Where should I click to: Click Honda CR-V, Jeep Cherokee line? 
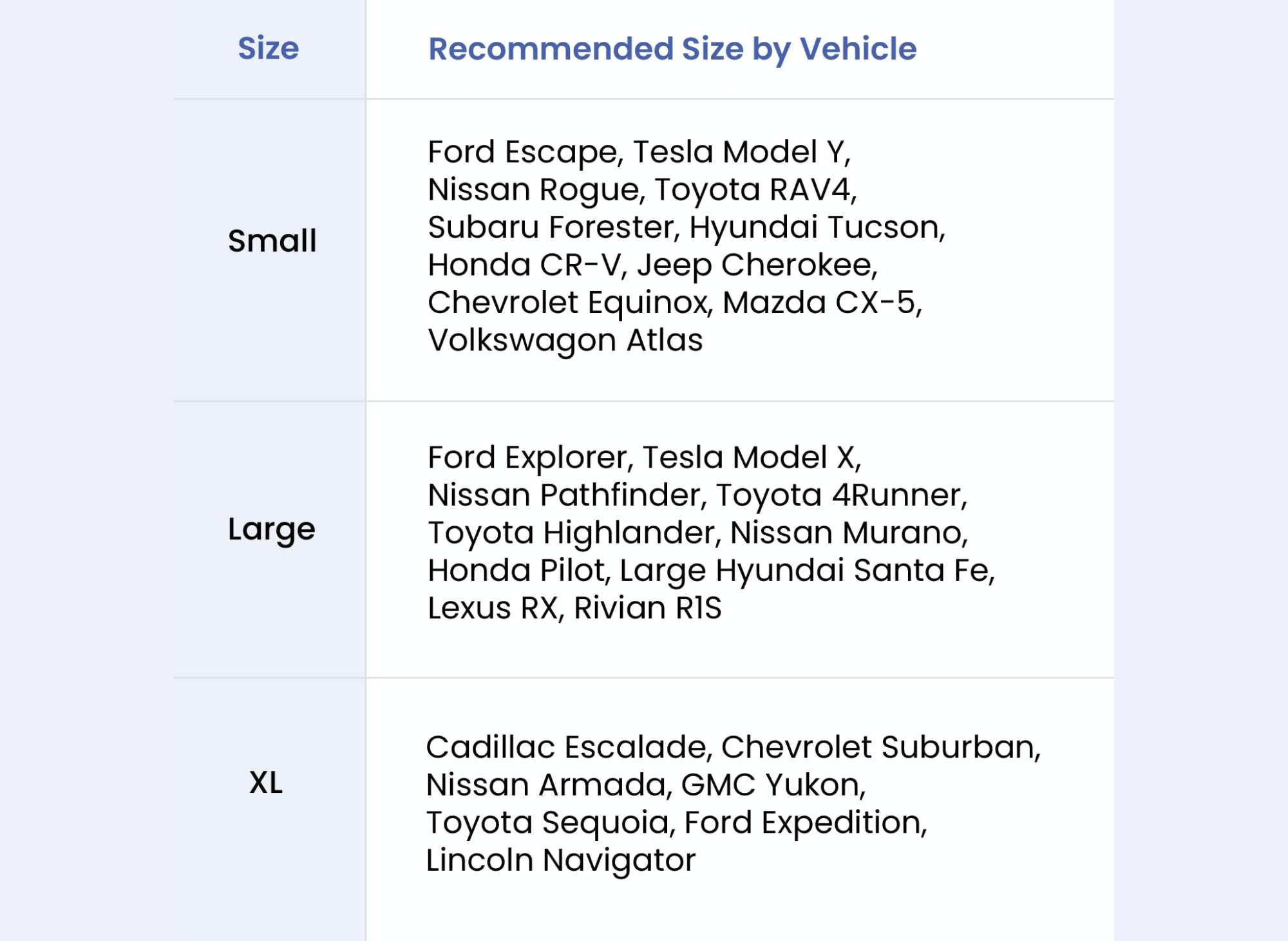click(653, 266)
